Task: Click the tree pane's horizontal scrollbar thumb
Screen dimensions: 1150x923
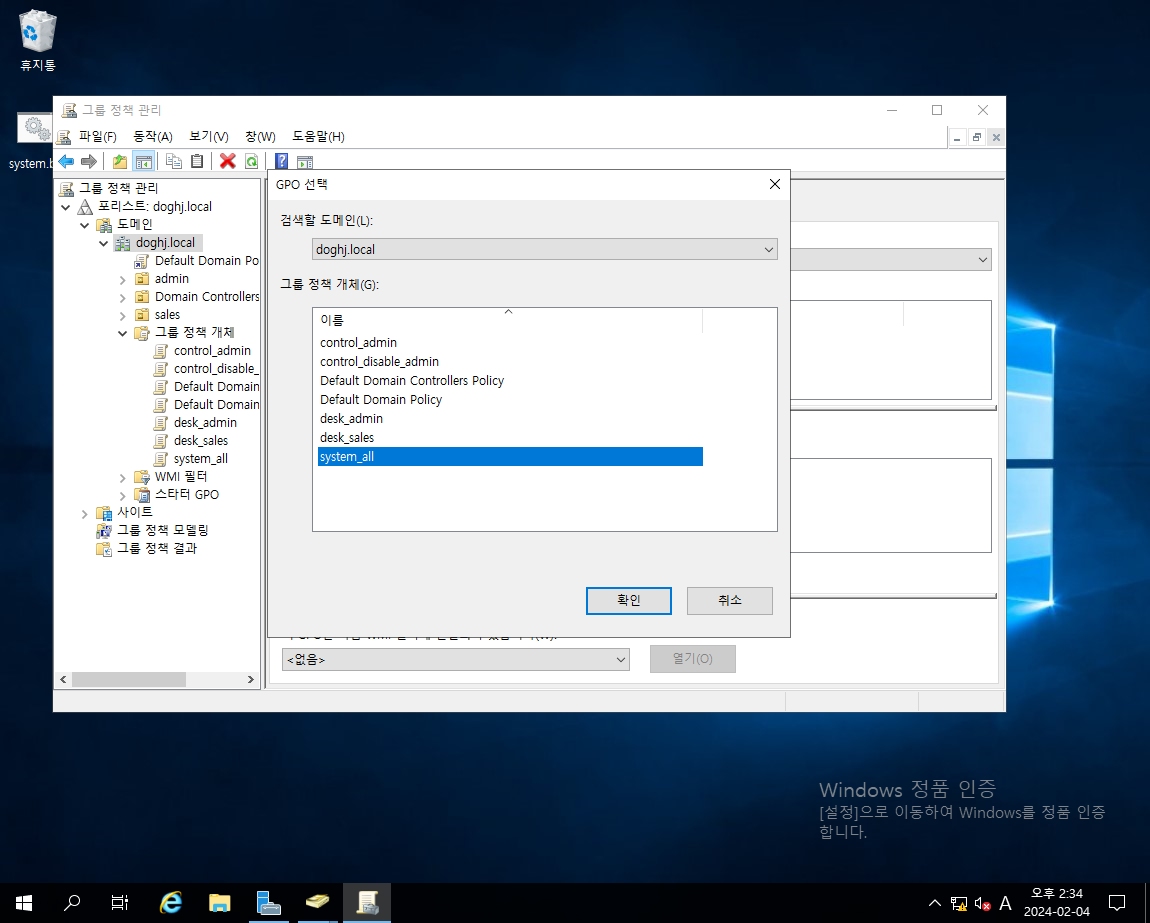Action: coord(128,679)
